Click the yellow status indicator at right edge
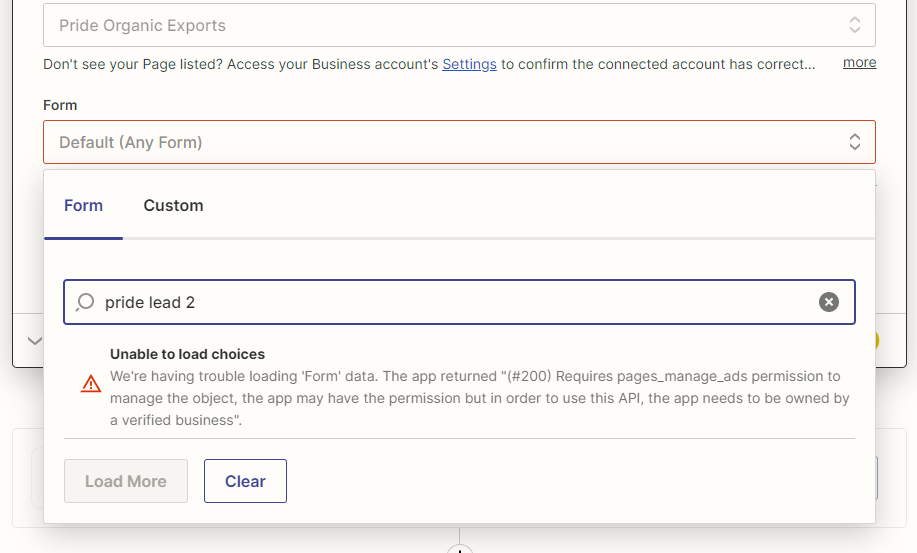Screen dimensions: 917x553 point(876,341)
